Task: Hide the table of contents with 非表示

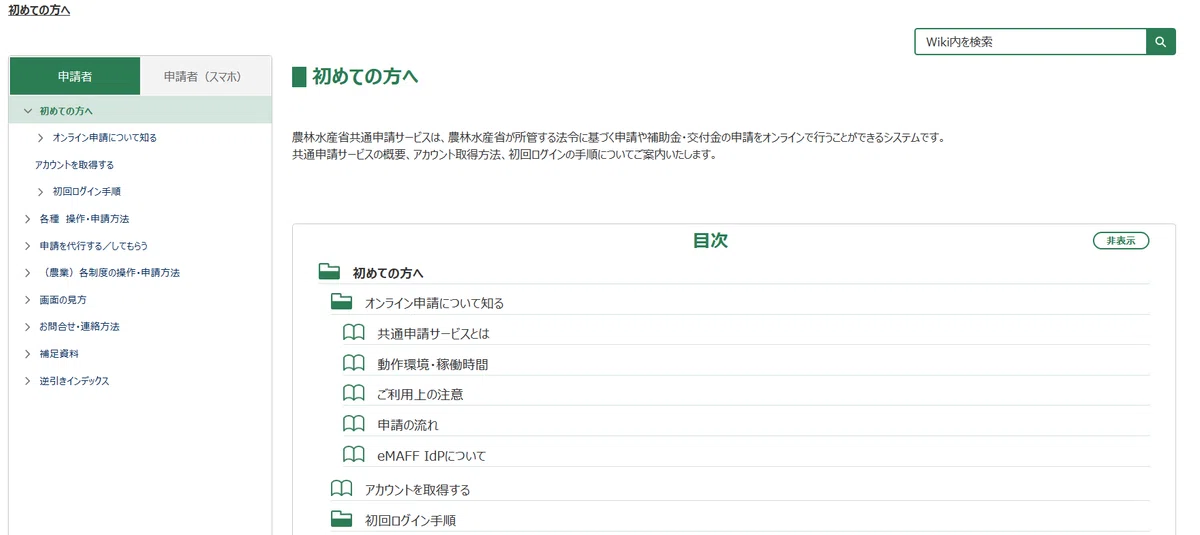Action: pyautogui.click(x=1121, y=241)
